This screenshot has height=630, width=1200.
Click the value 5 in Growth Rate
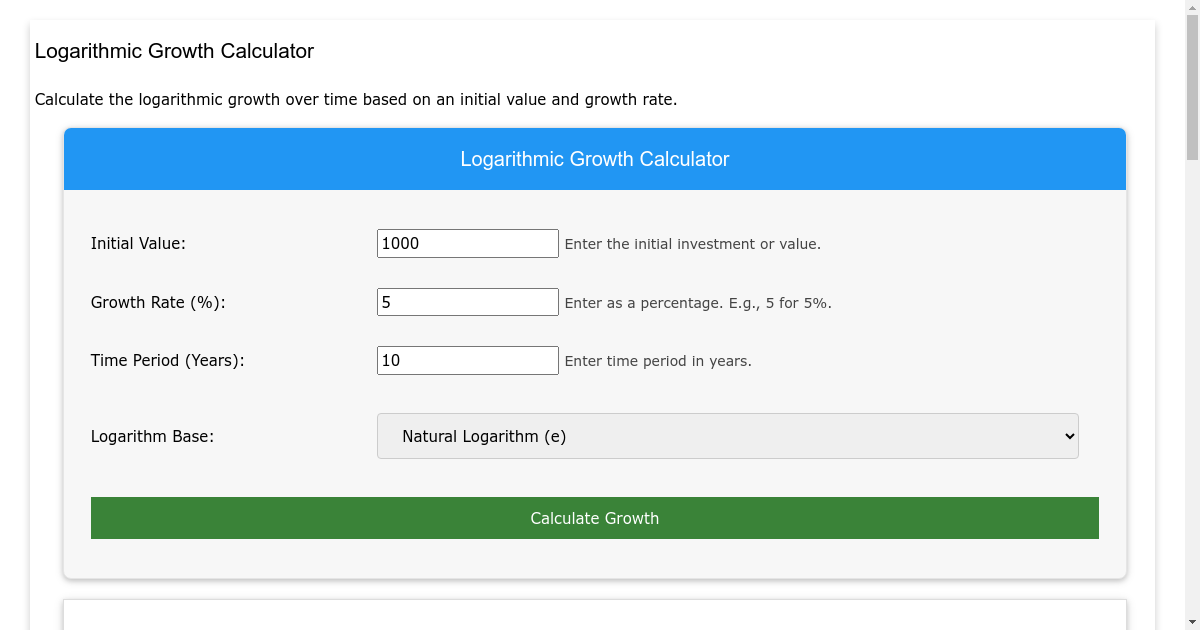point(383,301)
